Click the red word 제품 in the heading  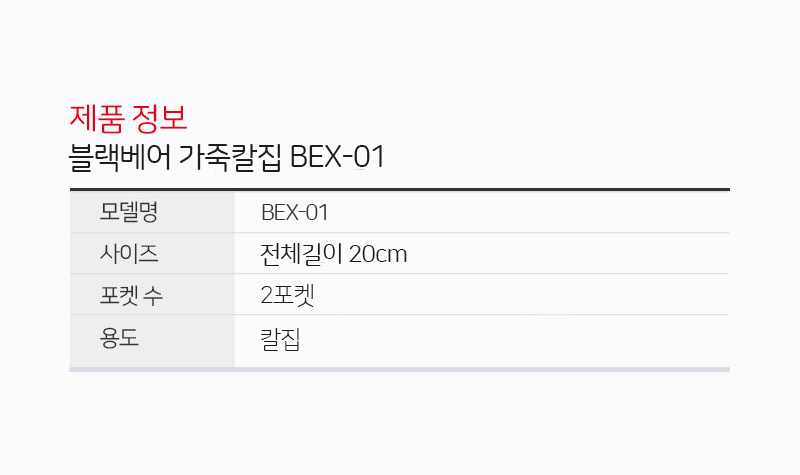[97, 118]
